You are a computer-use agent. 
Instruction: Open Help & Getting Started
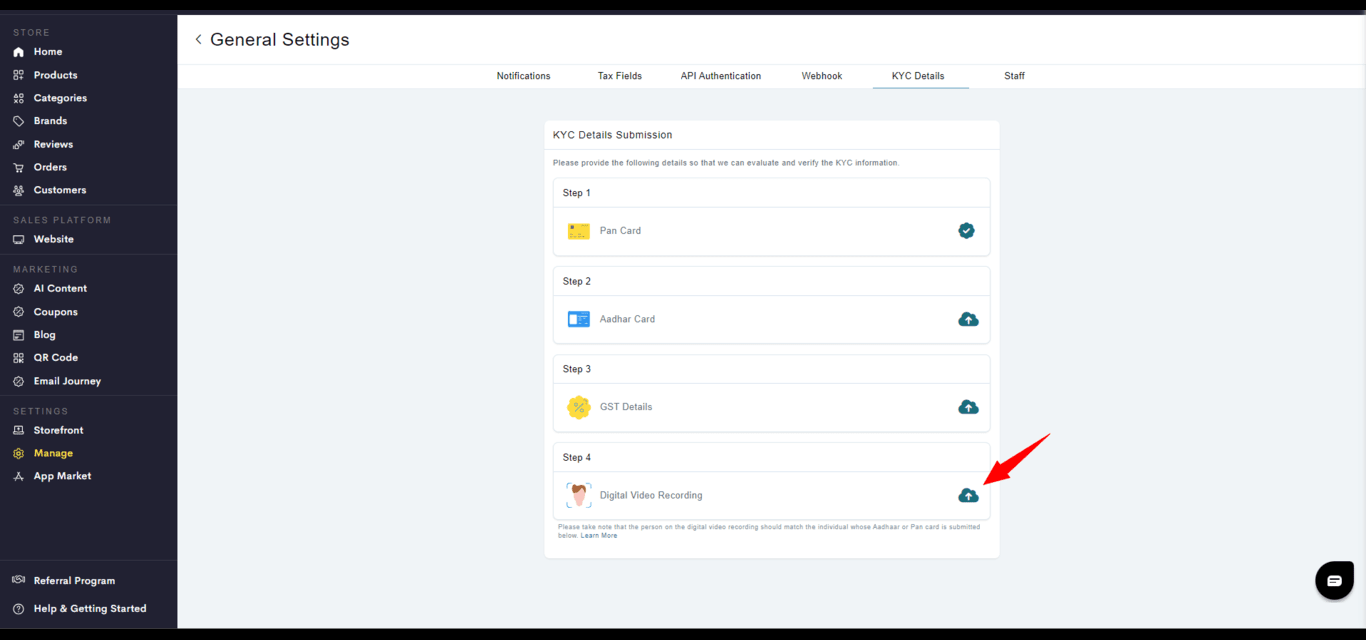[89, 609]
